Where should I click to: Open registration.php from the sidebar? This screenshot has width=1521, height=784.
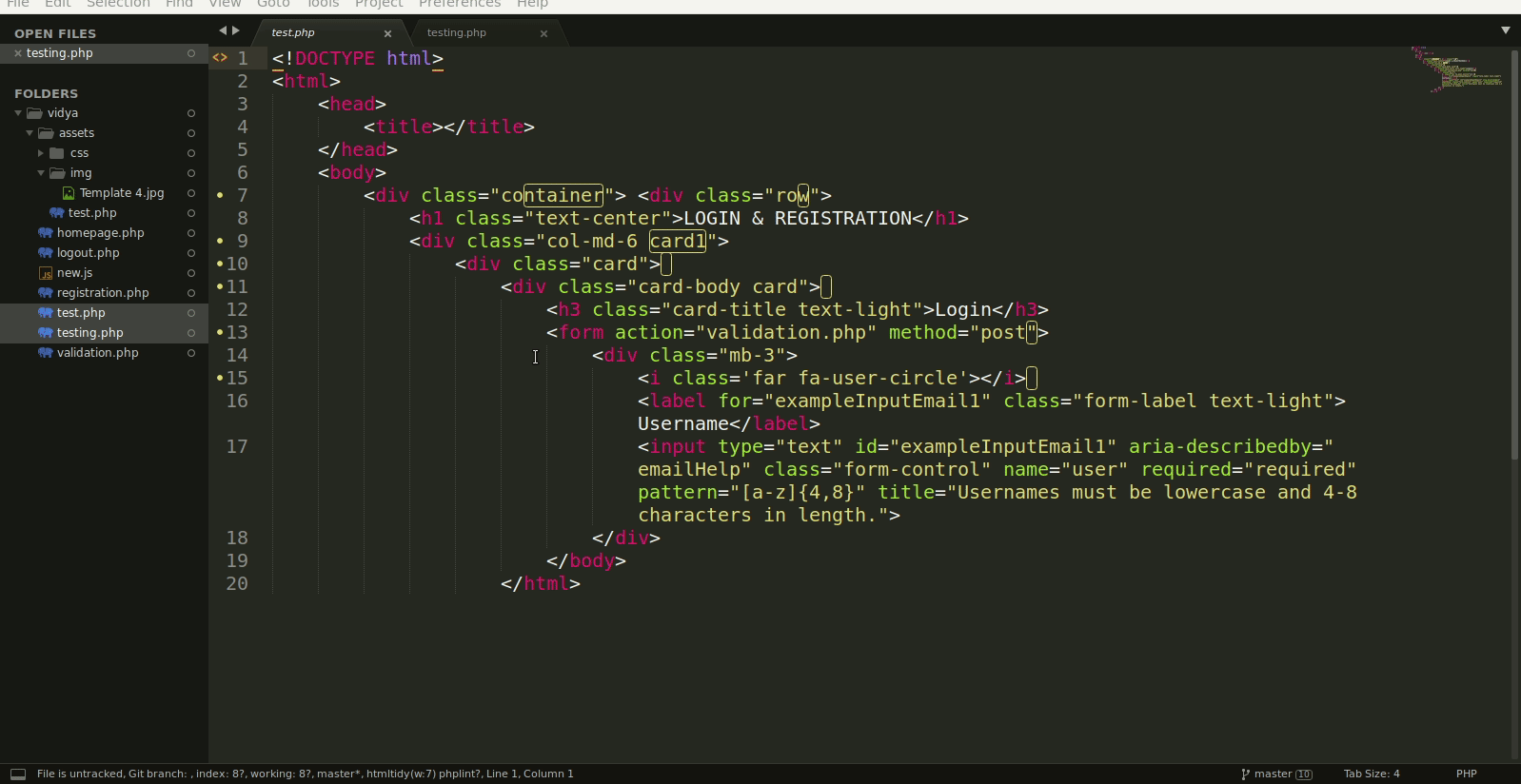click(x=103, y=293)
